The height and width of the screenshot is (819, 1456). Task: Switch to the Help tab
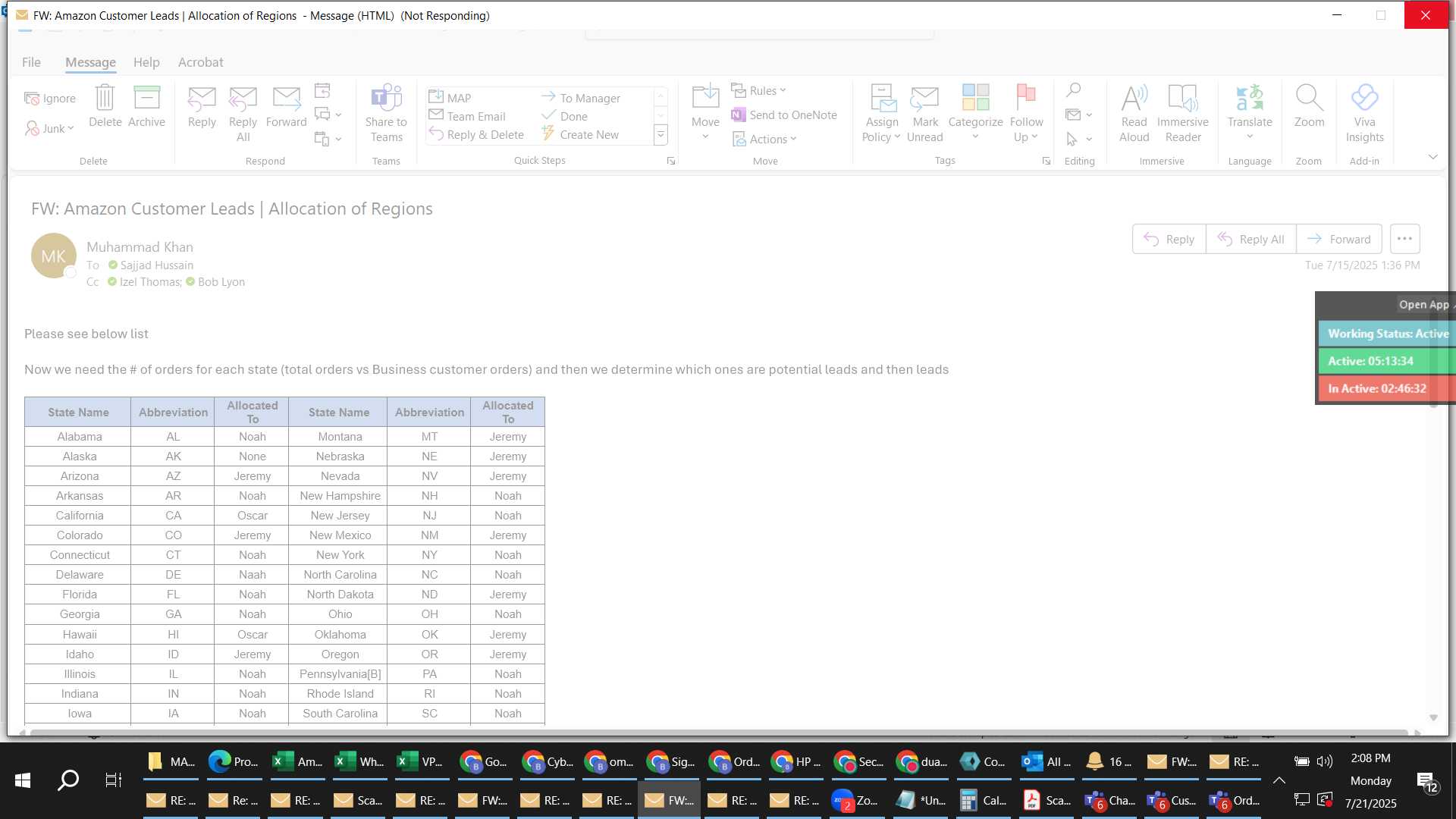[x=146, y=62]
